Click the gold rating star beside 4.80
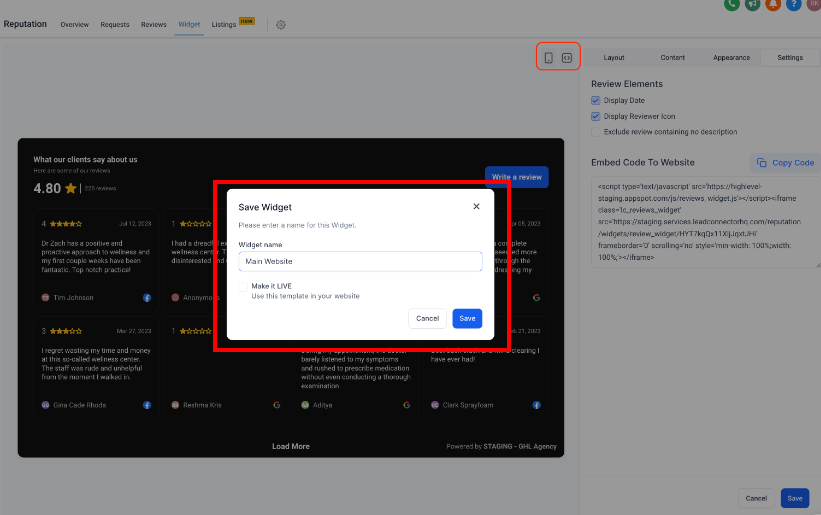Viewport: 821px width, 515px height. [71, 188]
